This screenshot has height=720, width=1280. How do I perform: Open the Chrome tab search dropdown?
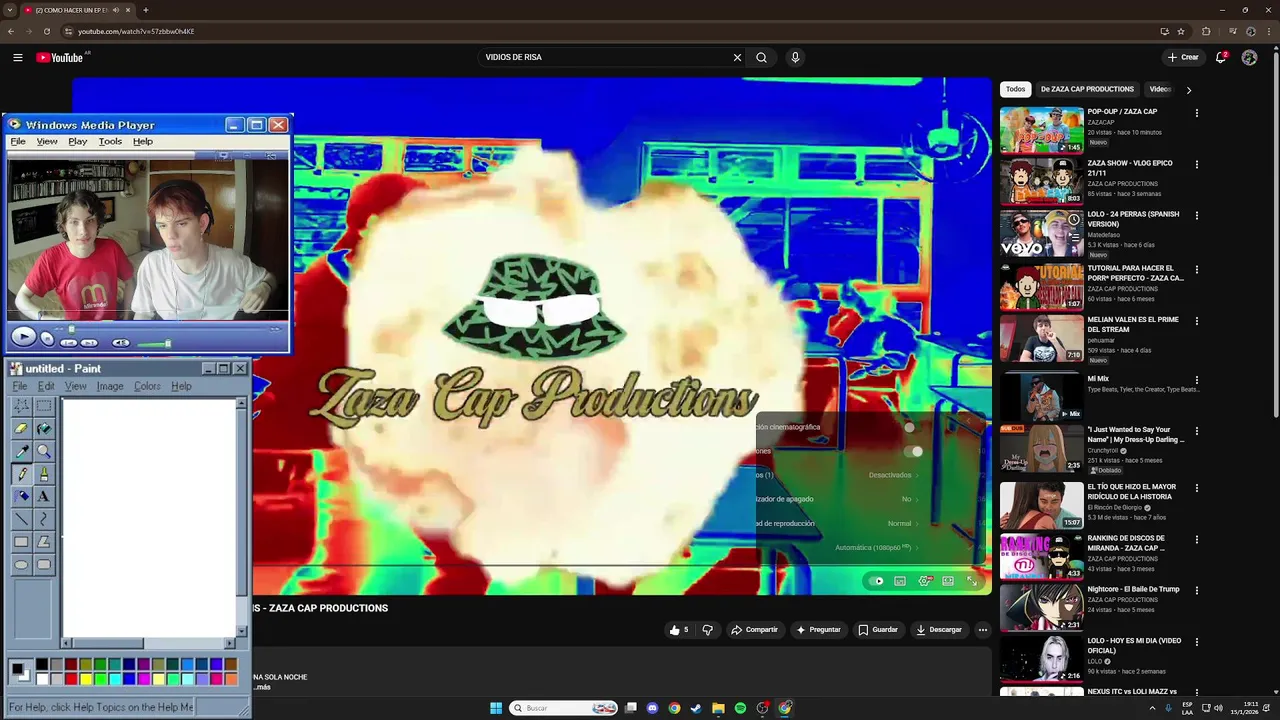click(10, 10)
